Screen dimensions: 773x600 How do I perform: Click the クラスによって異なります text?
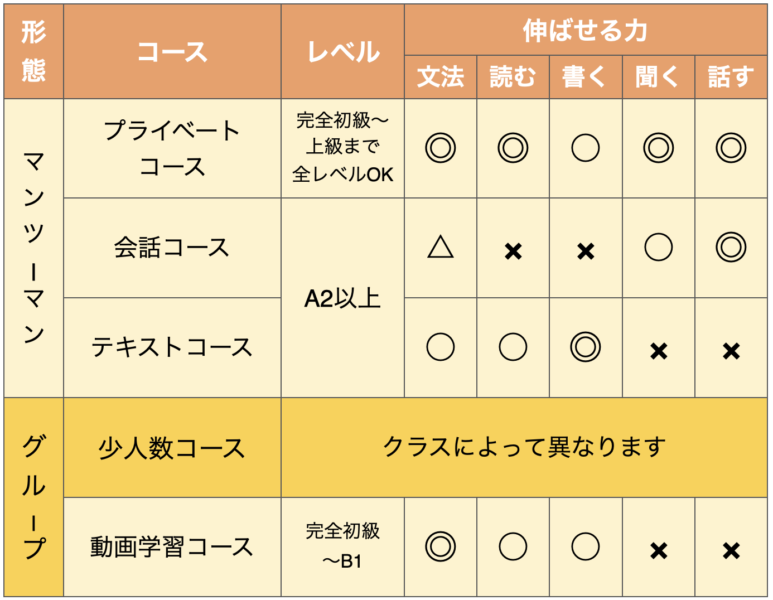pyautogui.click(x=524, y=447)
